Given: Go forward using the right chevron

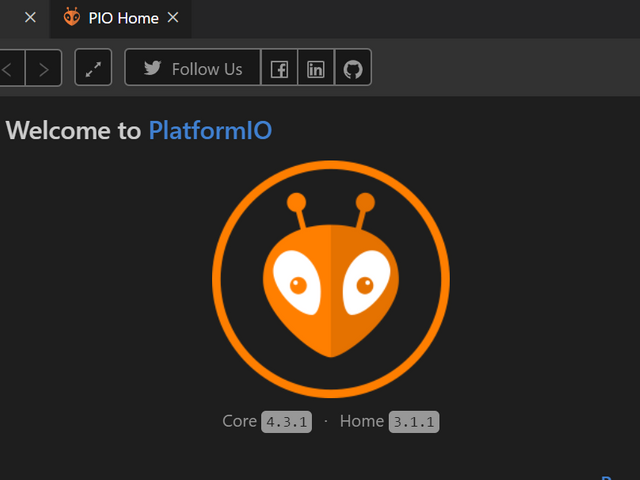Looking at the screenshot, I should click(43, 69).
